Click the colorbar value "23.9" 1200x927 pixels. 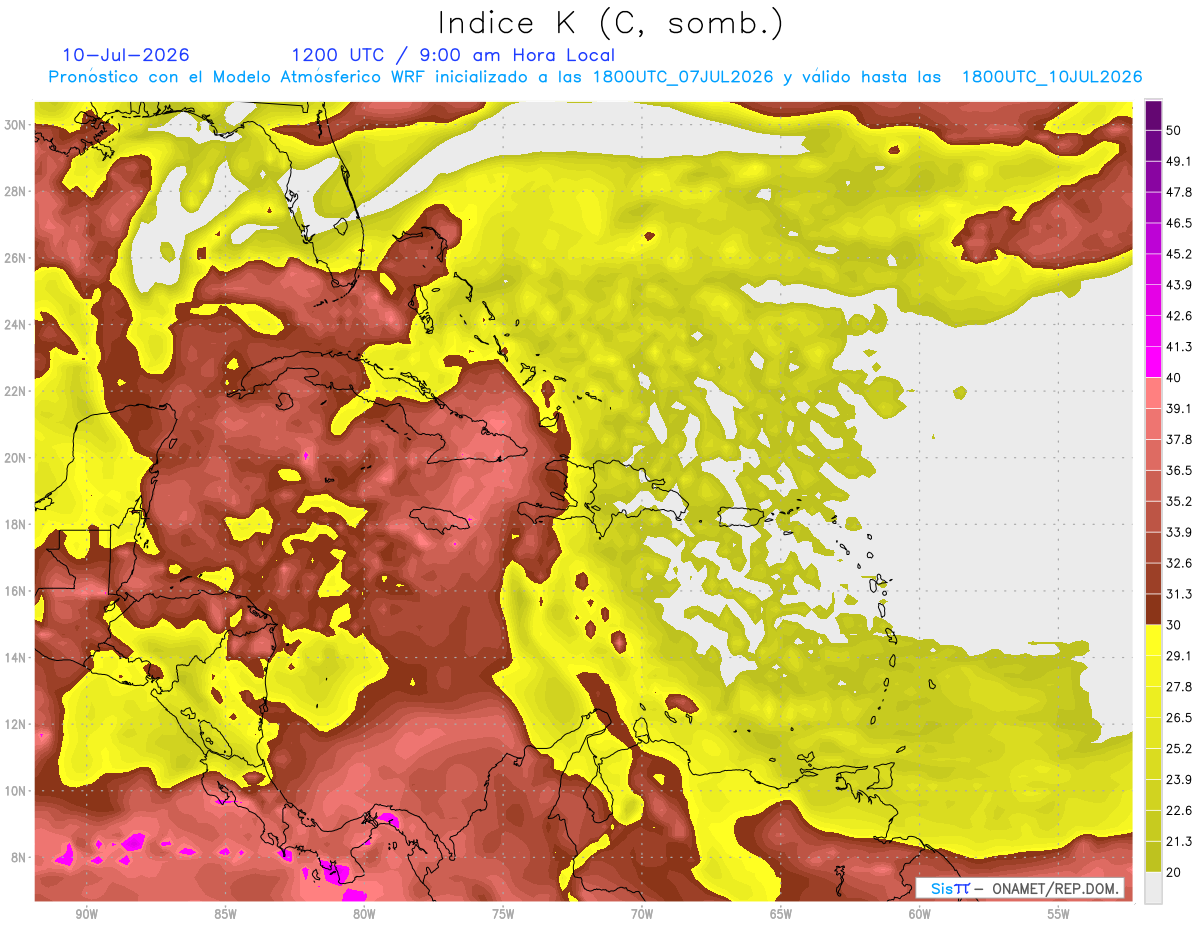pos(1179,780)
